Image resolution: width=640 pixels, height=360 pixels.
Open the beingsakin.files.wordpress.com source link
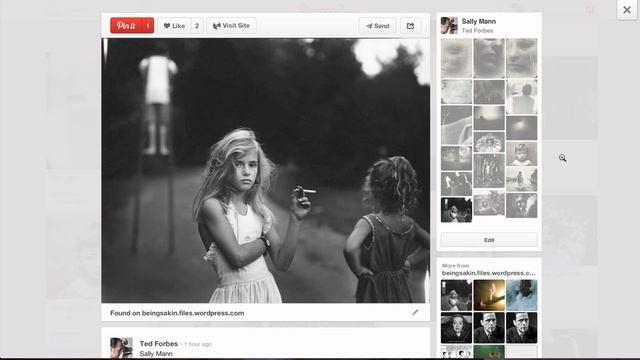tap(193, 313)
